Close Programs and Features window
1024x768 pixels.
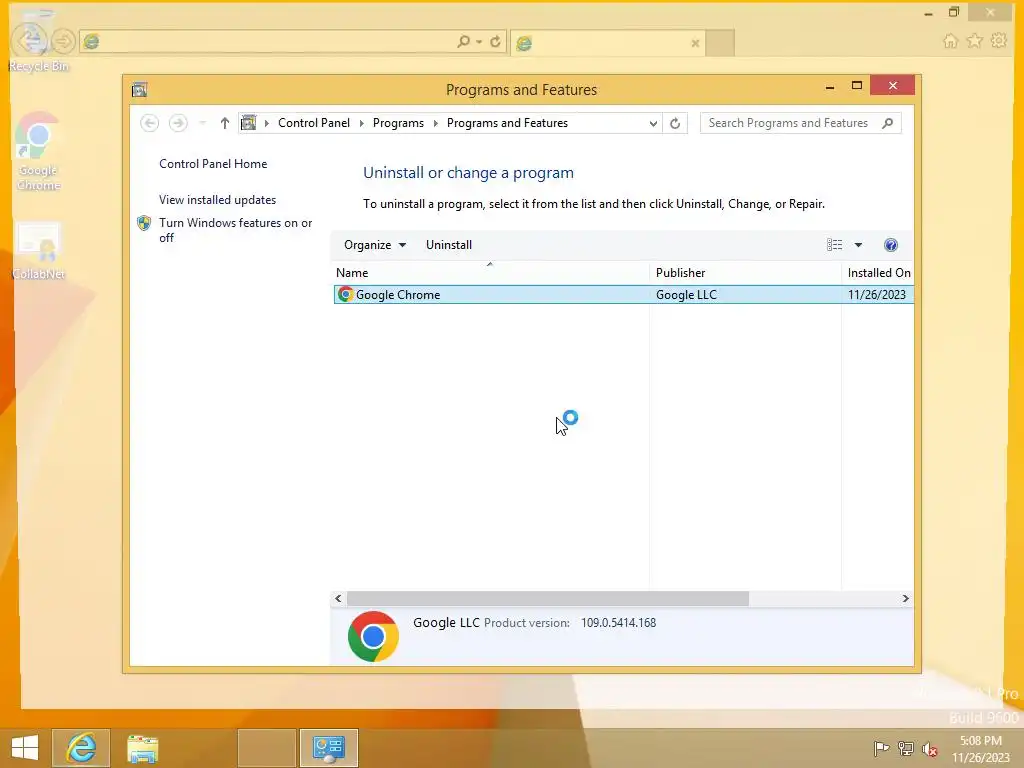[x=893, y=86]
